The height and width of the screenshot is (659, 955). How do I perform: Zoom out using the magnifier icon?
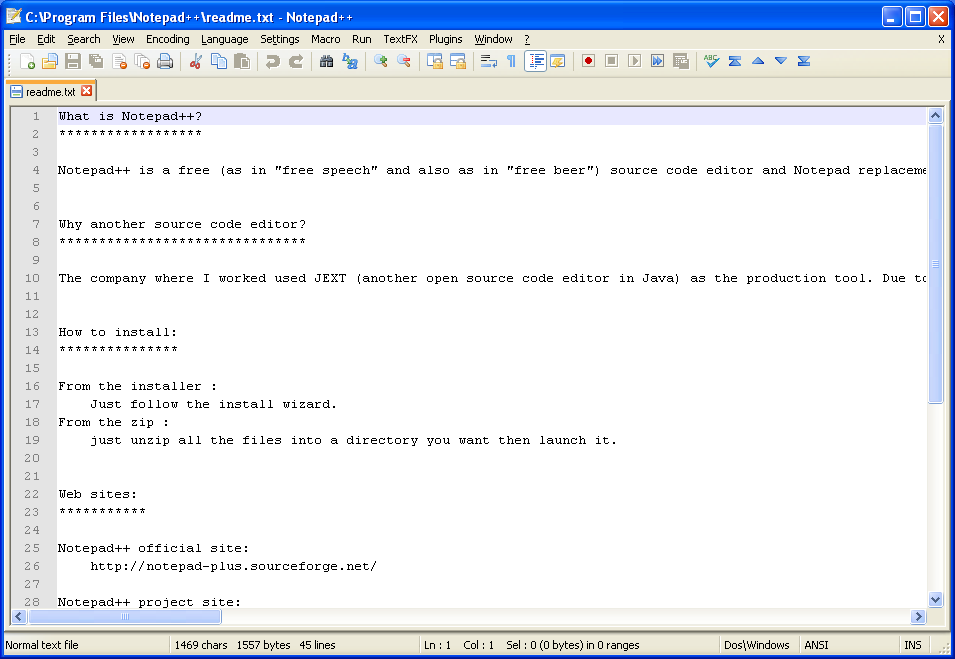tap(405, 60)
